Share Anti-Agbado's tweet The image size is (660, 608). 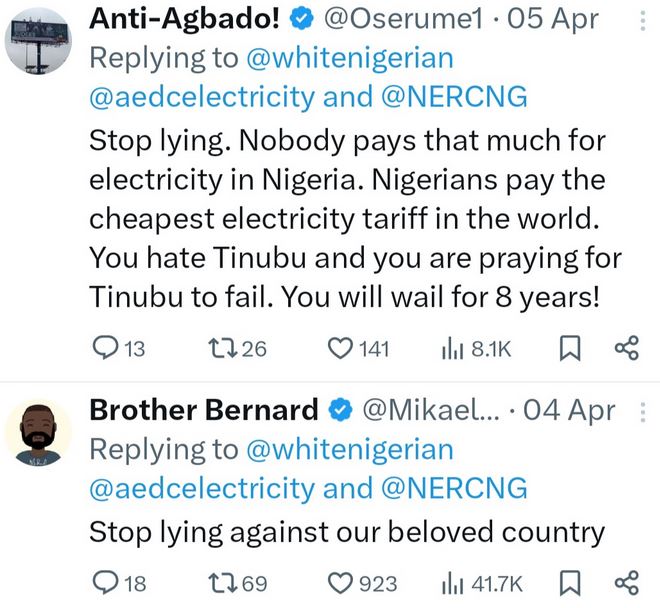626,348
